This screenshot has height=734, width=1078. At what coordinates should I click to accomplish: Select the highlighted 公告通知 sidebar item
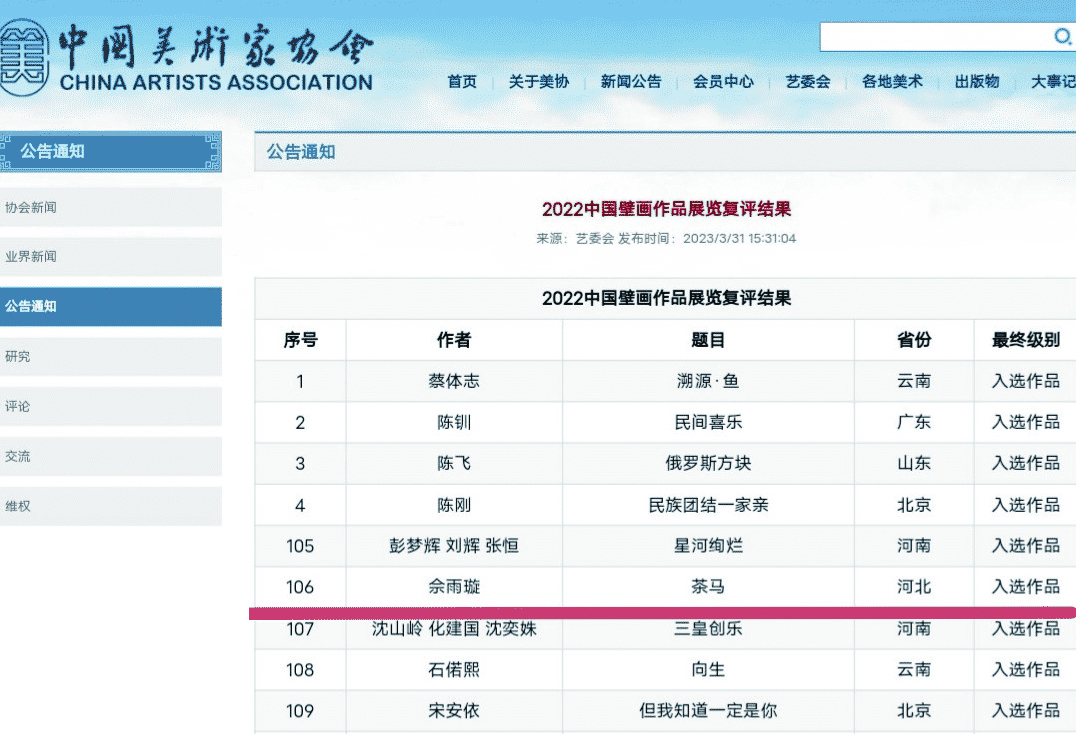tap(110, 307)
